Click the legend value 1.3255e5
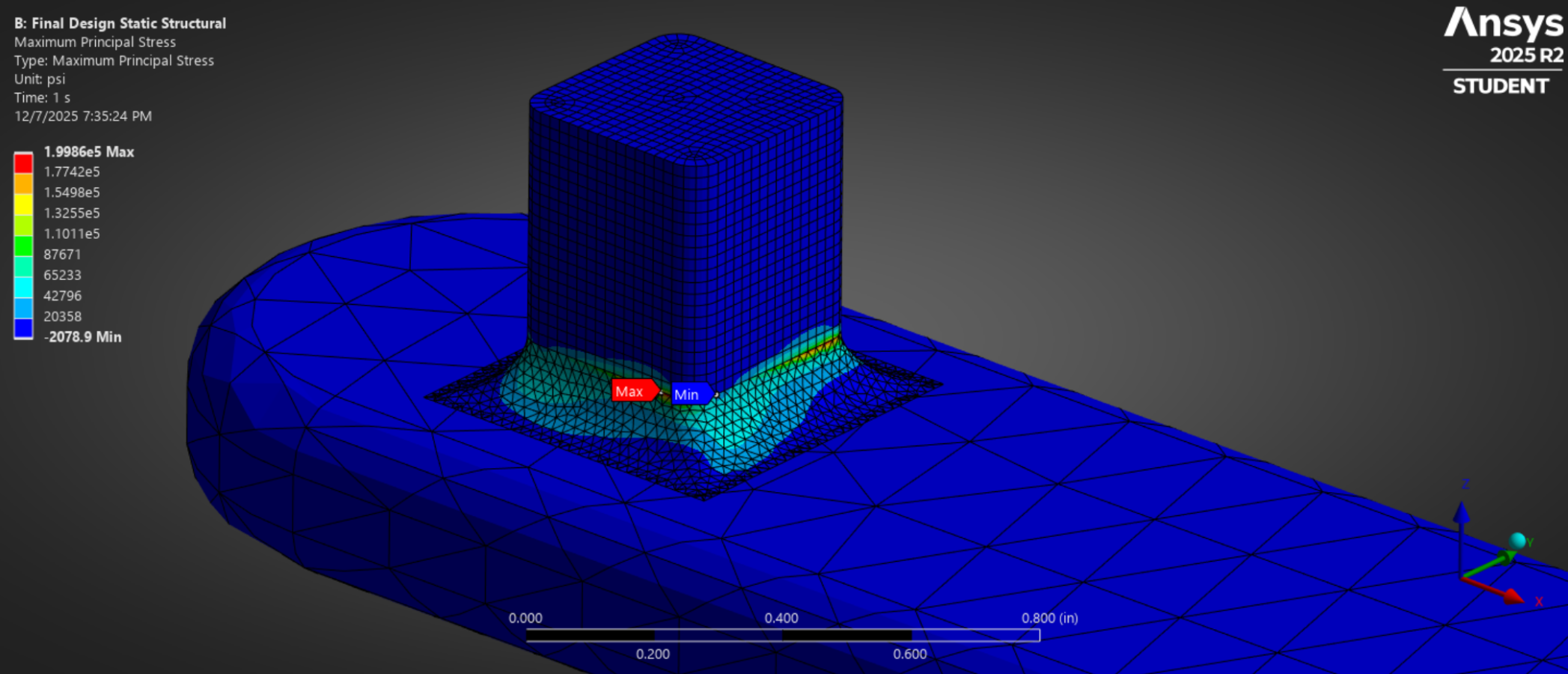Screen dimensions: 1568x674 pyautogui.click(x=72, y=213)
